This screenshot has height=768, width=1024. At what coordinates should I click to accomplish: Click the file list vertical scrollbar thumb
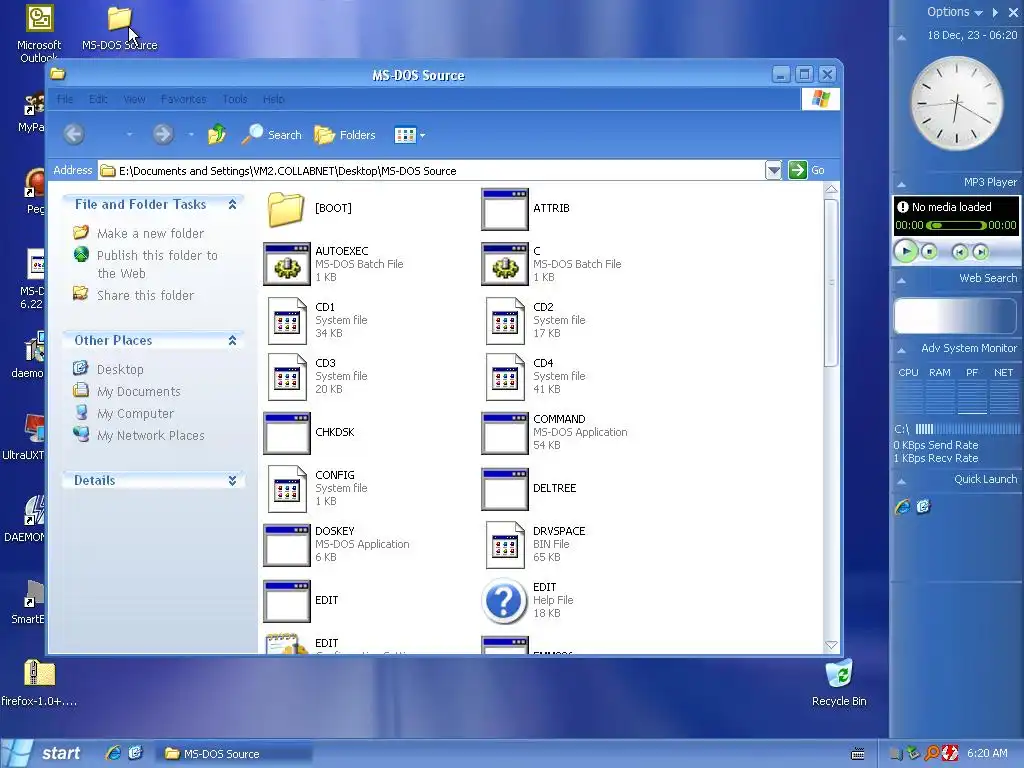tap(831, 283)
